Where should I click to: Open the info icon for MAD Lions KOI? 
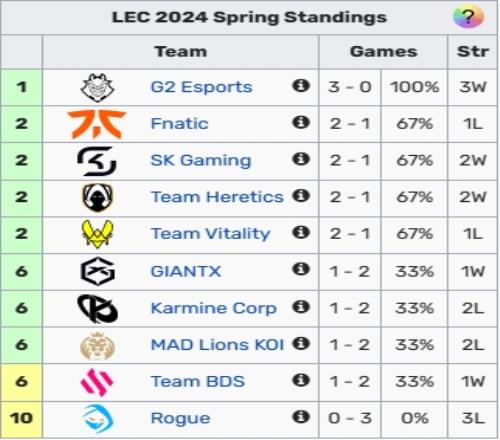tap(301, 344)
